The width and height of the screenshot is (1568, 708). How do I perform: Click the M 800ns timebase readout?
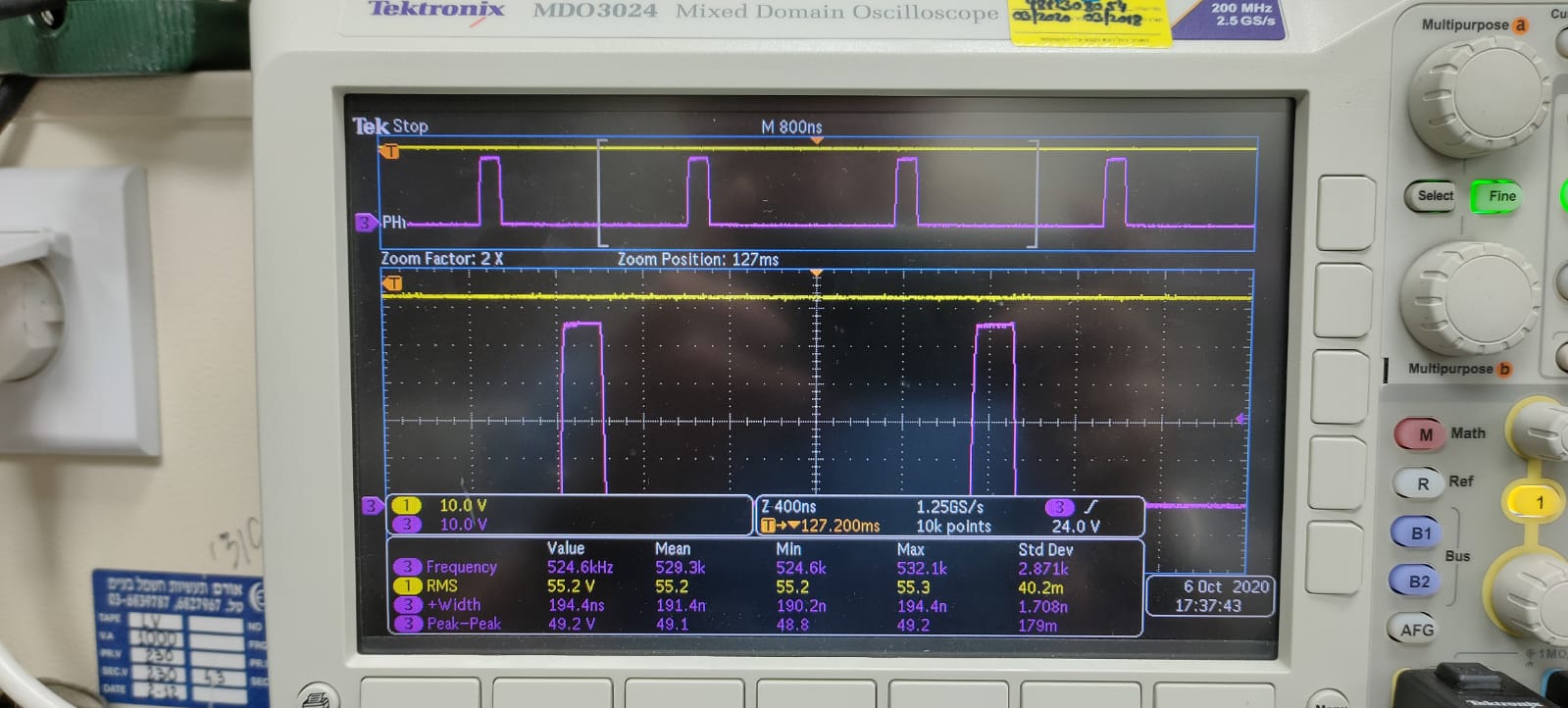(x=791, y=127)
